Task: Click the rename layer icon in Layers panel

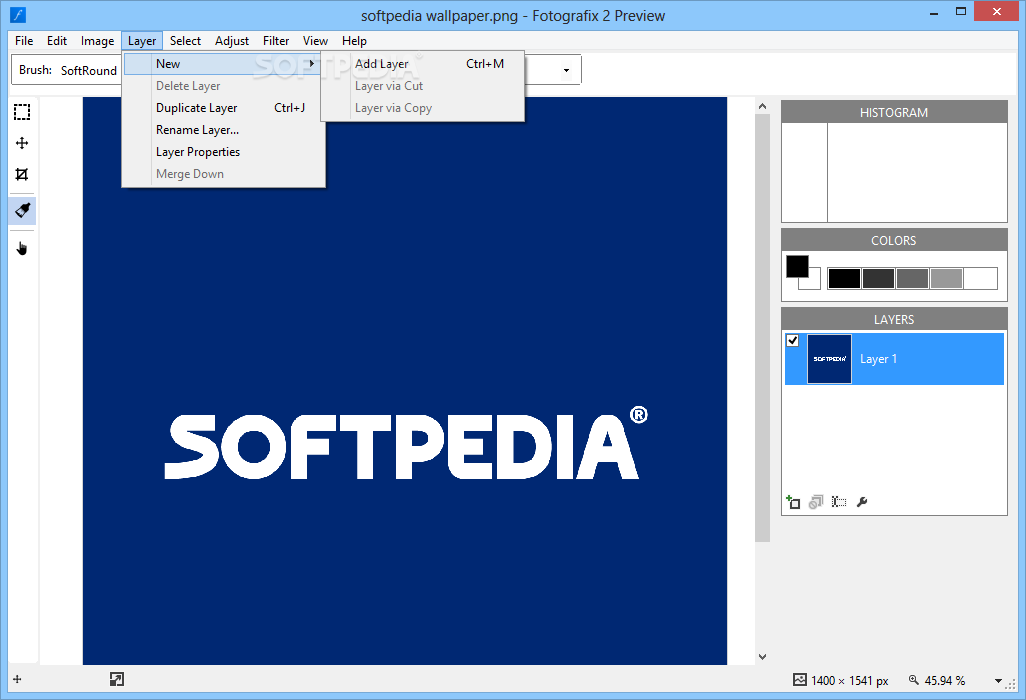Action: [839, 502]
